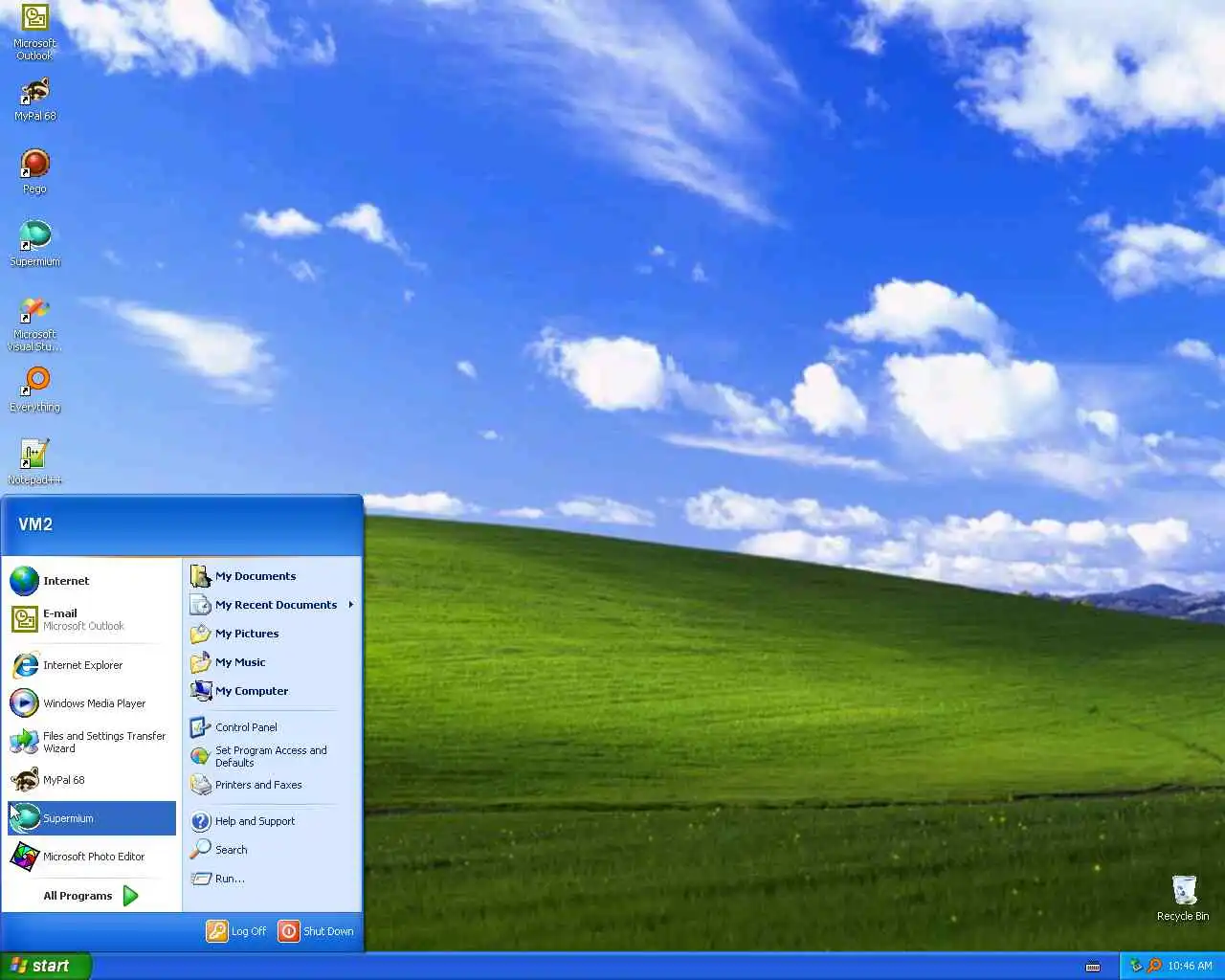Open Help and Support

coord(272,821)
